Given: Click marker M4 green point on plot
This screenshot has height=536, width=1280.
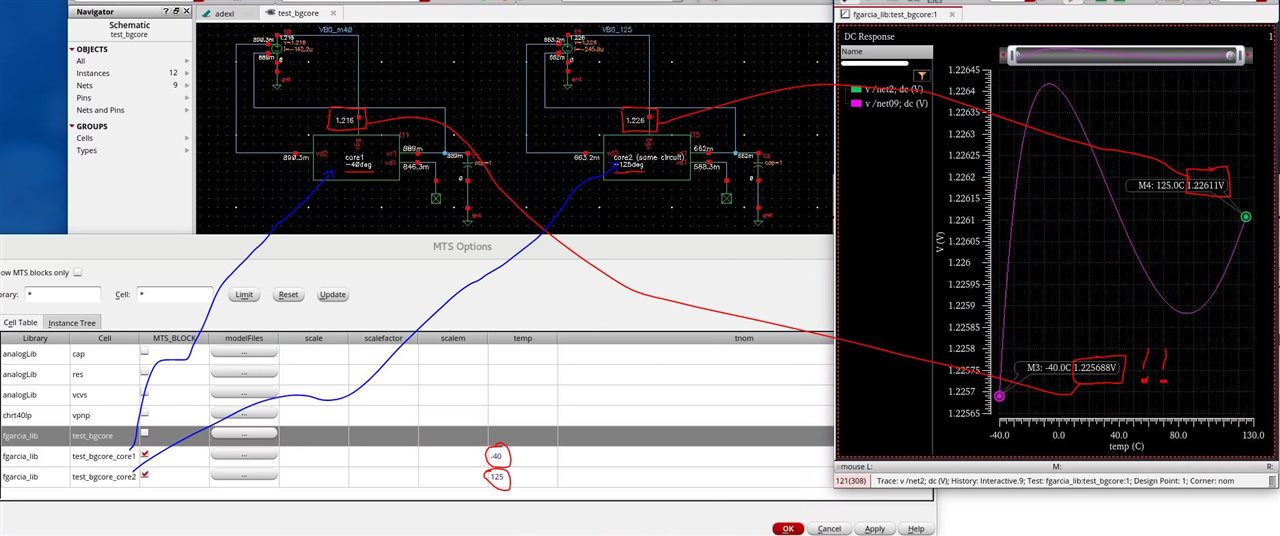Looking at the screenshot, I should (1246, 217).
